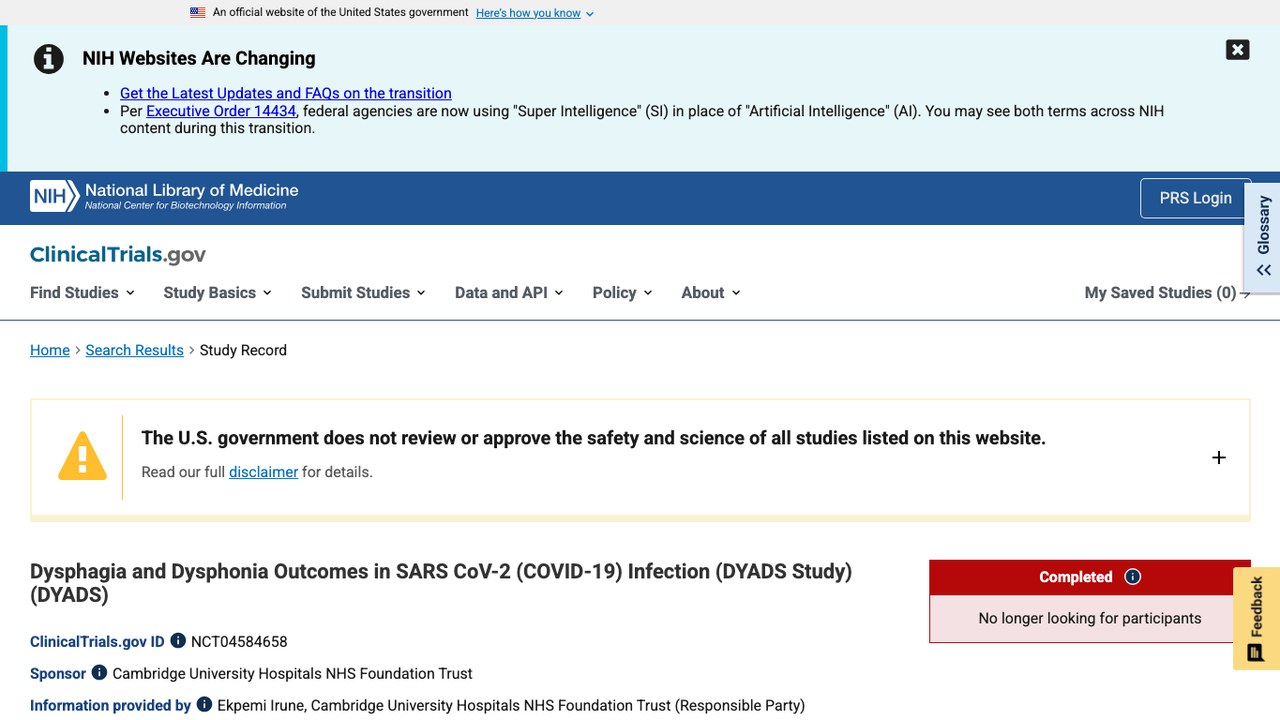Open the Data and API menu

[x=509, y=293]
